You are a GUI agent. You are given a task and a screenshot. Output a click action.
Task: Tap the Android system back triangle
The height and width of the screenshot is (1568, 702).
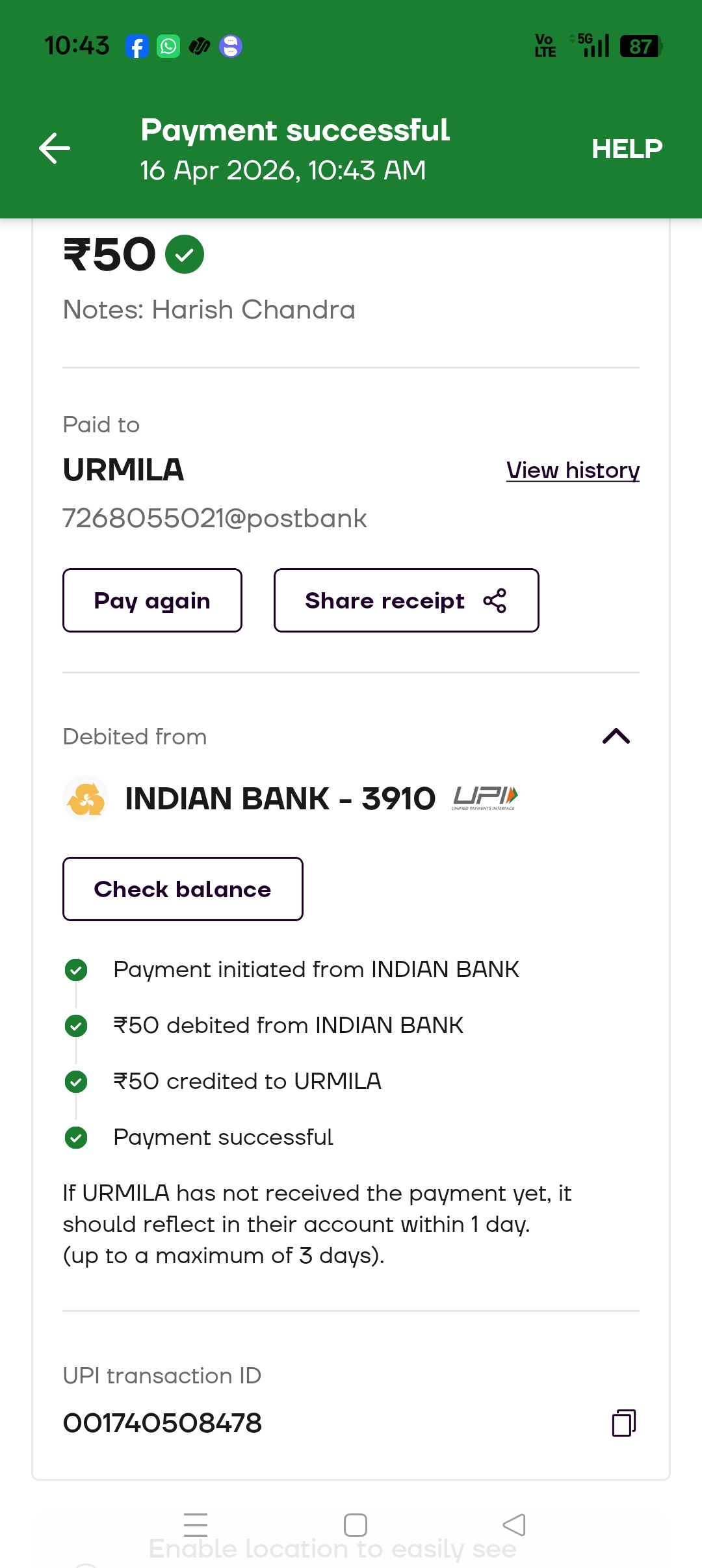514,1524
